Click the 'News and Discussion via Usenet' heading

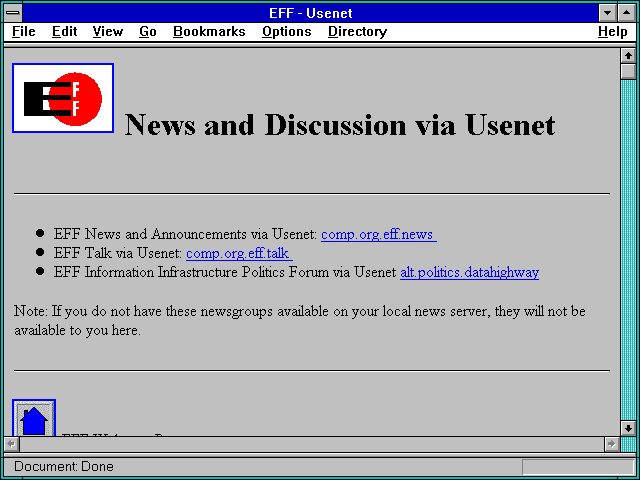[x=340, y=124]
